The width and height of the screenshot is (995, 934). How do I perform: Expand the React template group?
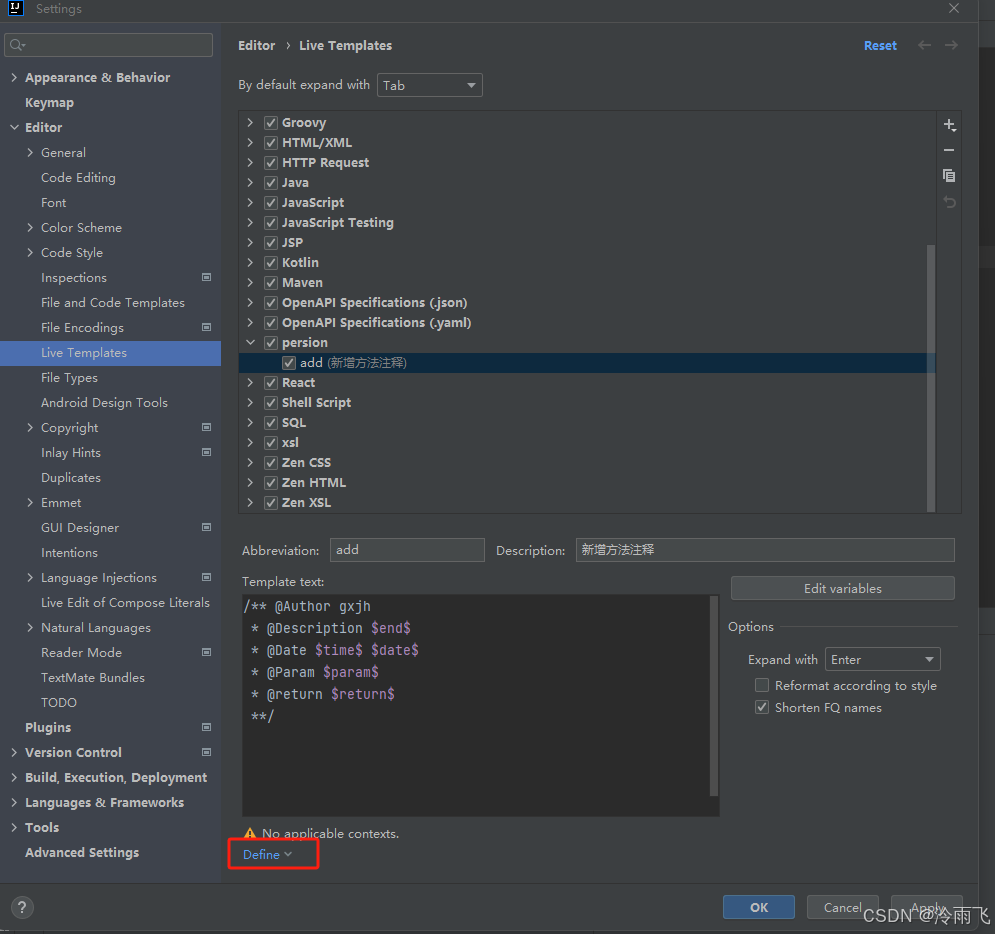click(x=250, y=383)
